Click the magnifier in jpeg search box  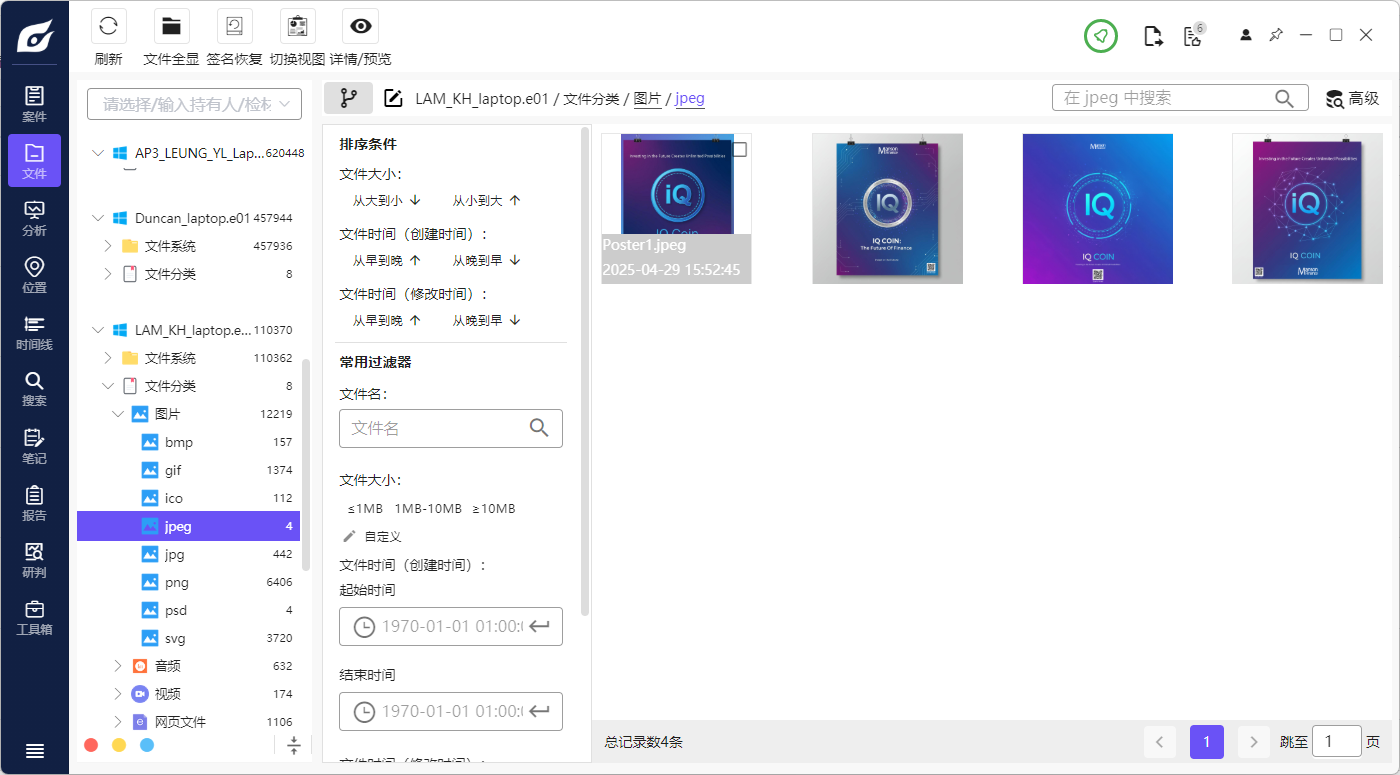pyautogui.click(x=1285, y=98)
